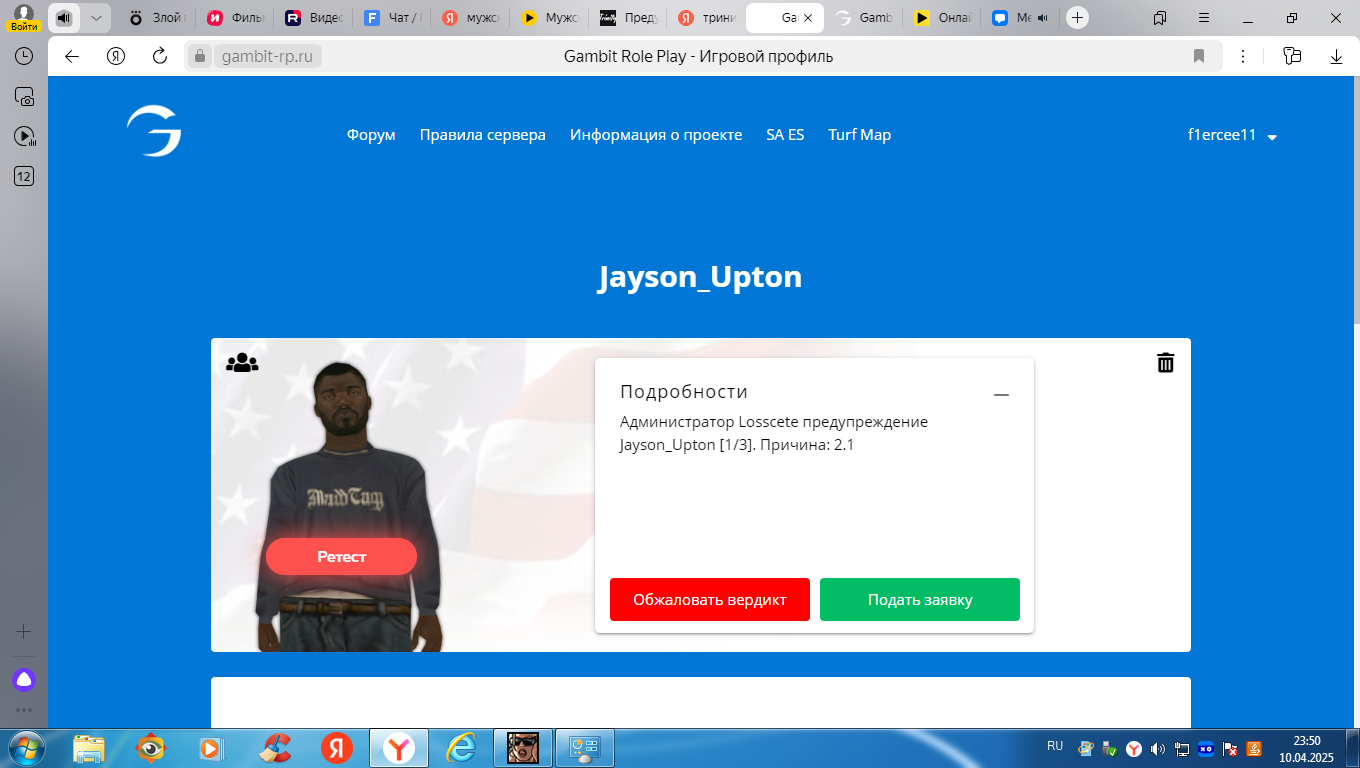Mute the tab using the speaker icon
The width and height of the screenshot is (1360, 768).
(64, 18)
